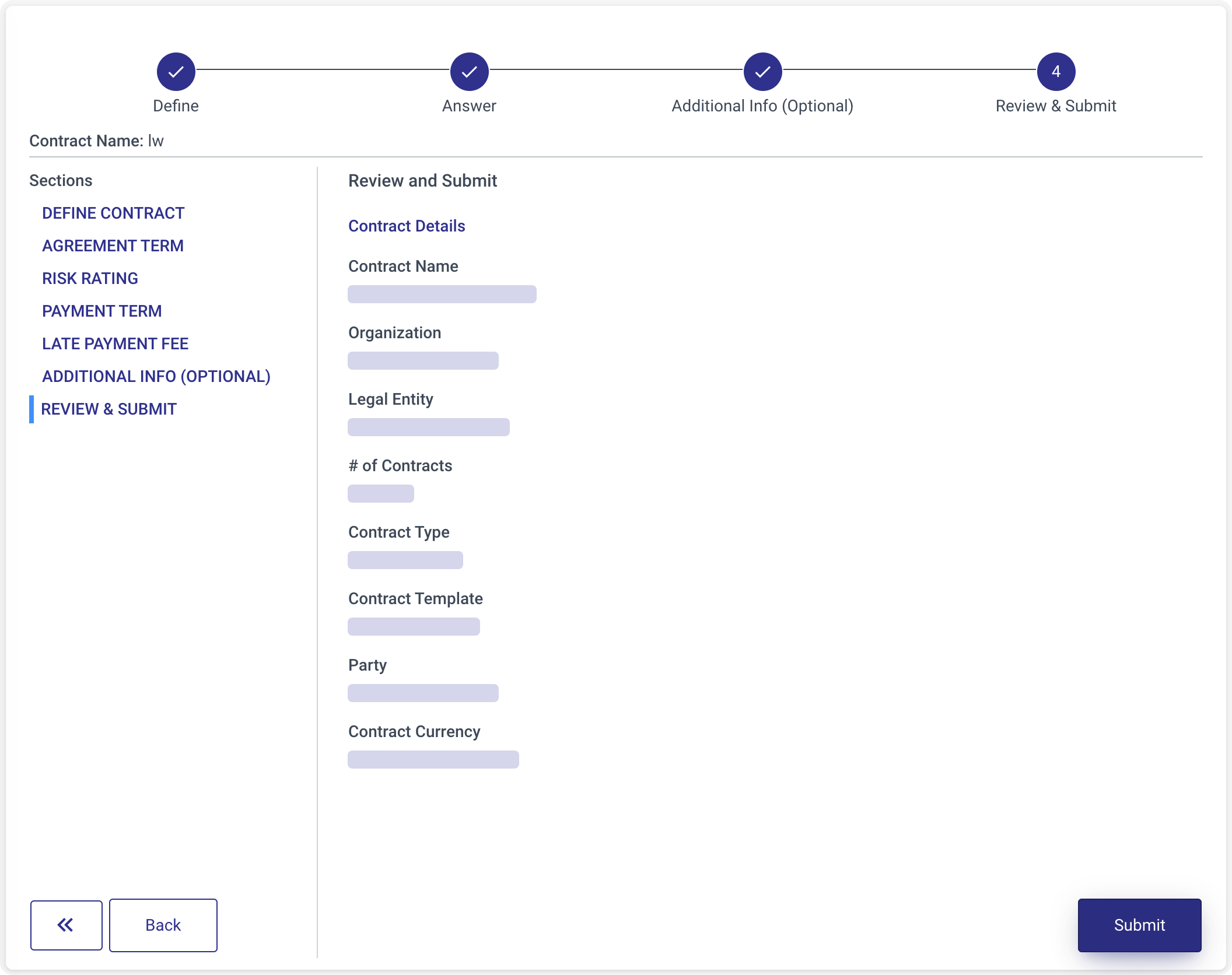Click the # of Contracts value placeholder
Screen dimensions: 1232x975
pos(380,493)
